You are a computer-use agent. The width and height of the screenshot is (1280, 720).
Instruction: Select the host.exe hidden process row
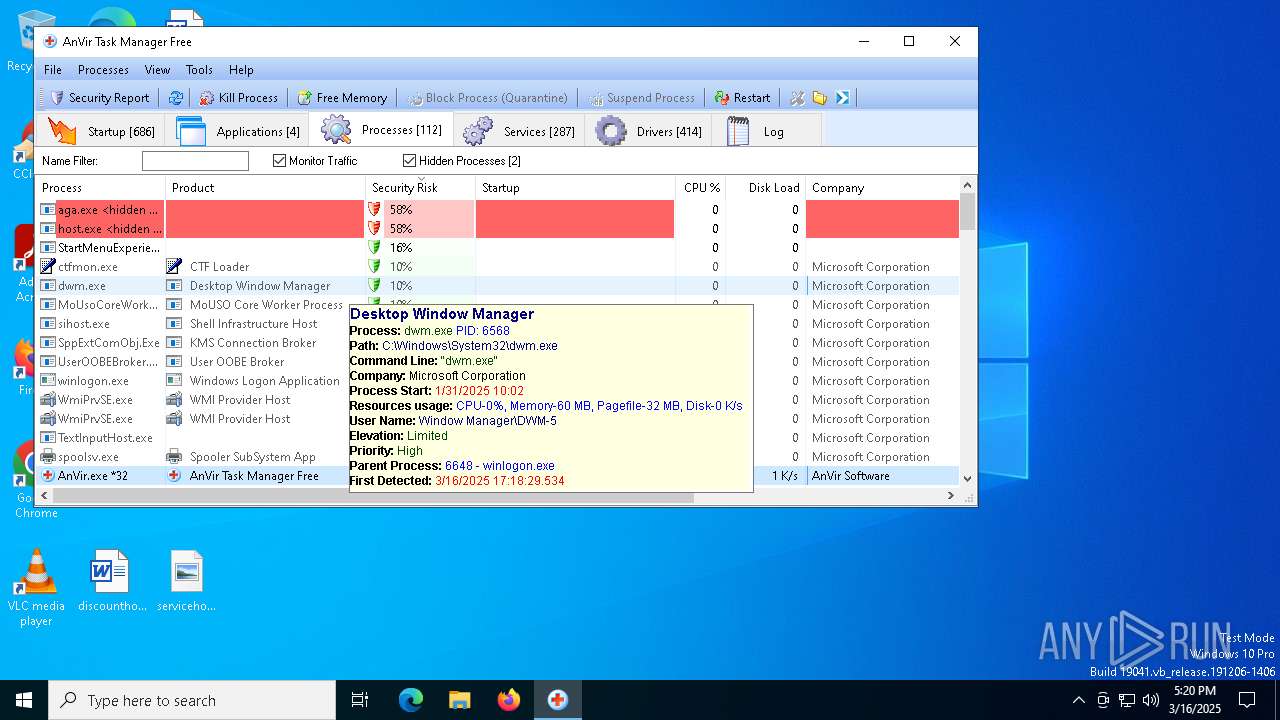tap(497, 229)
